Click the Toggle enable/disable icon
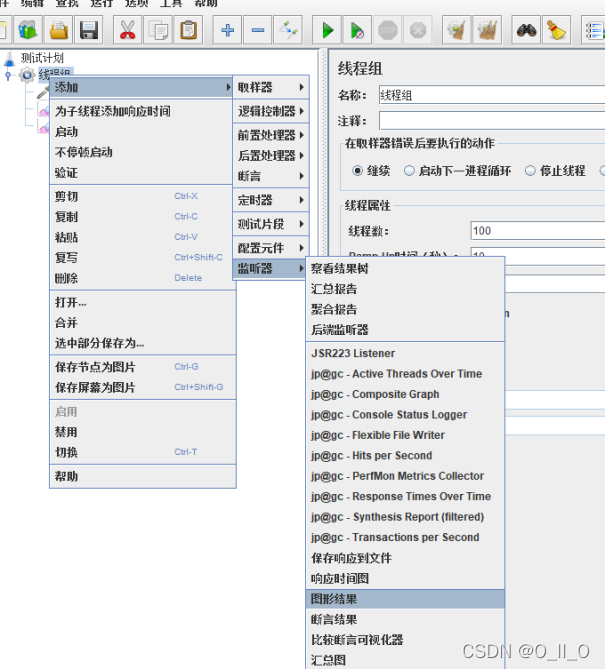The image size is (605, 670). [x=288, y=30]
